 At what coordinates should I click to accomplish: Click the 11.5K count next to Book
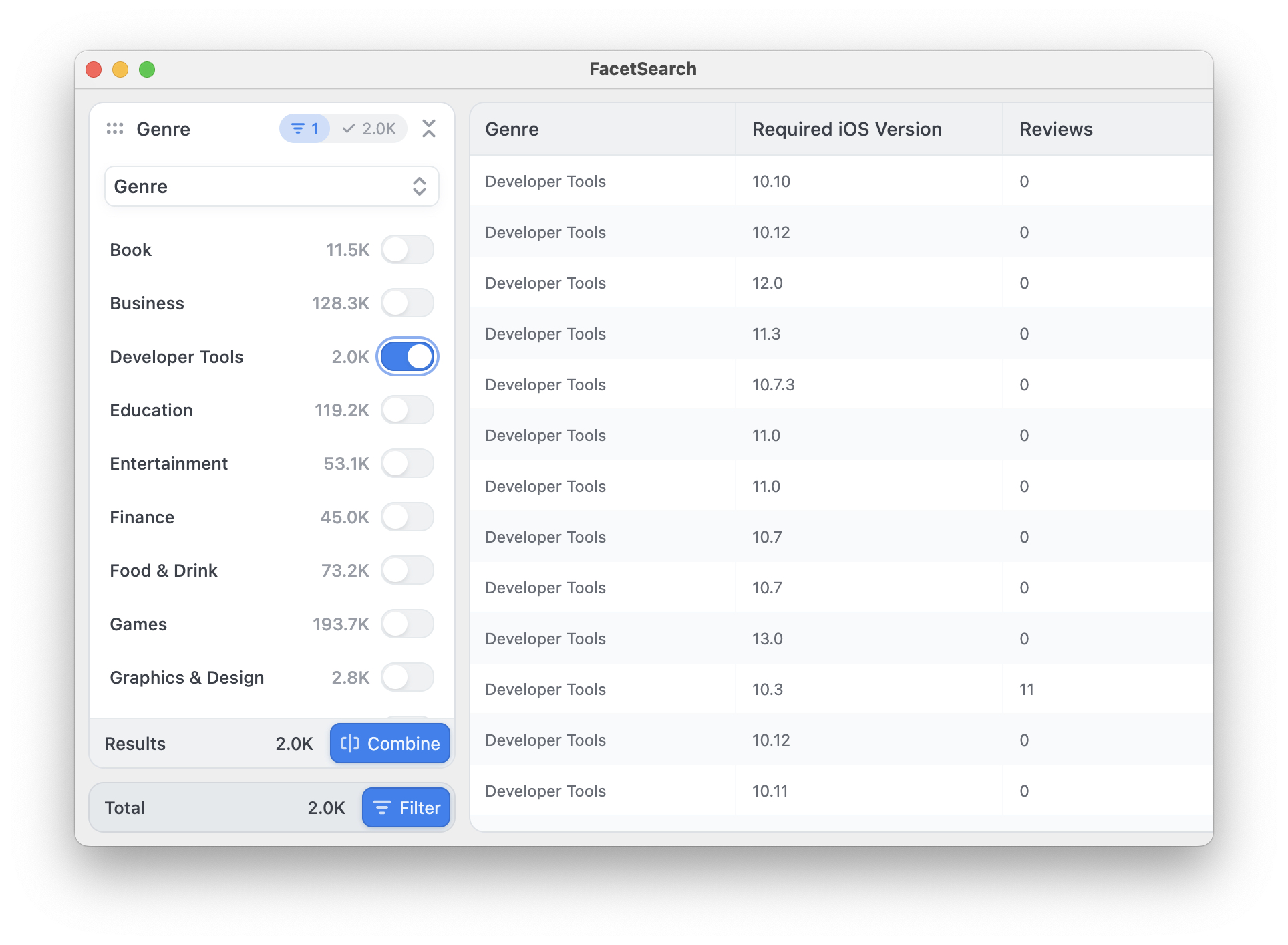tap(347, 250)
